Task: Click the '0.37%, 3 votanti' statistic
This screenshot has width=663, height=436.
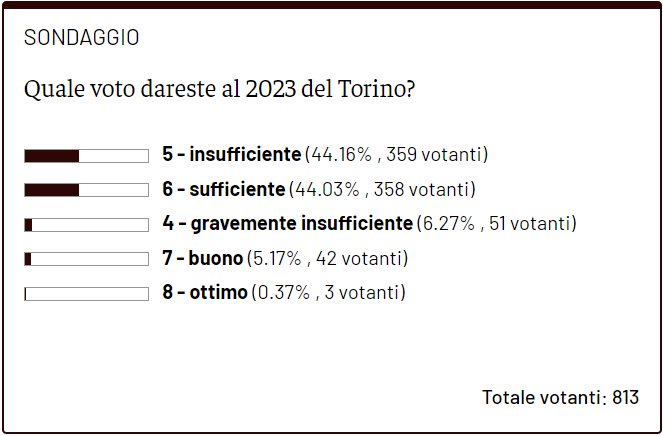Action: point(328,292)
